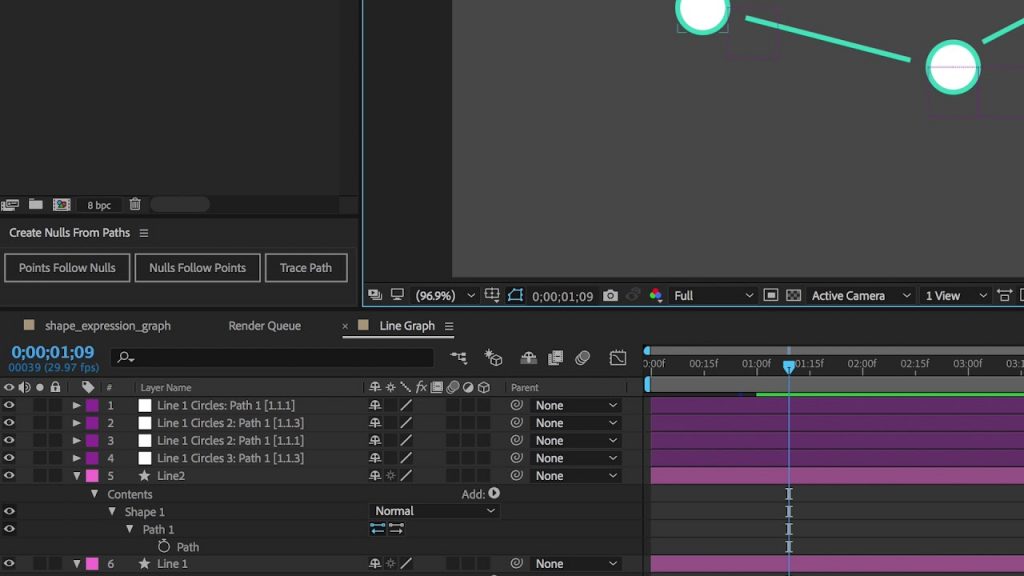Click the Toggle Pixel Aspect Ratio Correction icon
The image size is (1024, 576).
pos(1004,296)
